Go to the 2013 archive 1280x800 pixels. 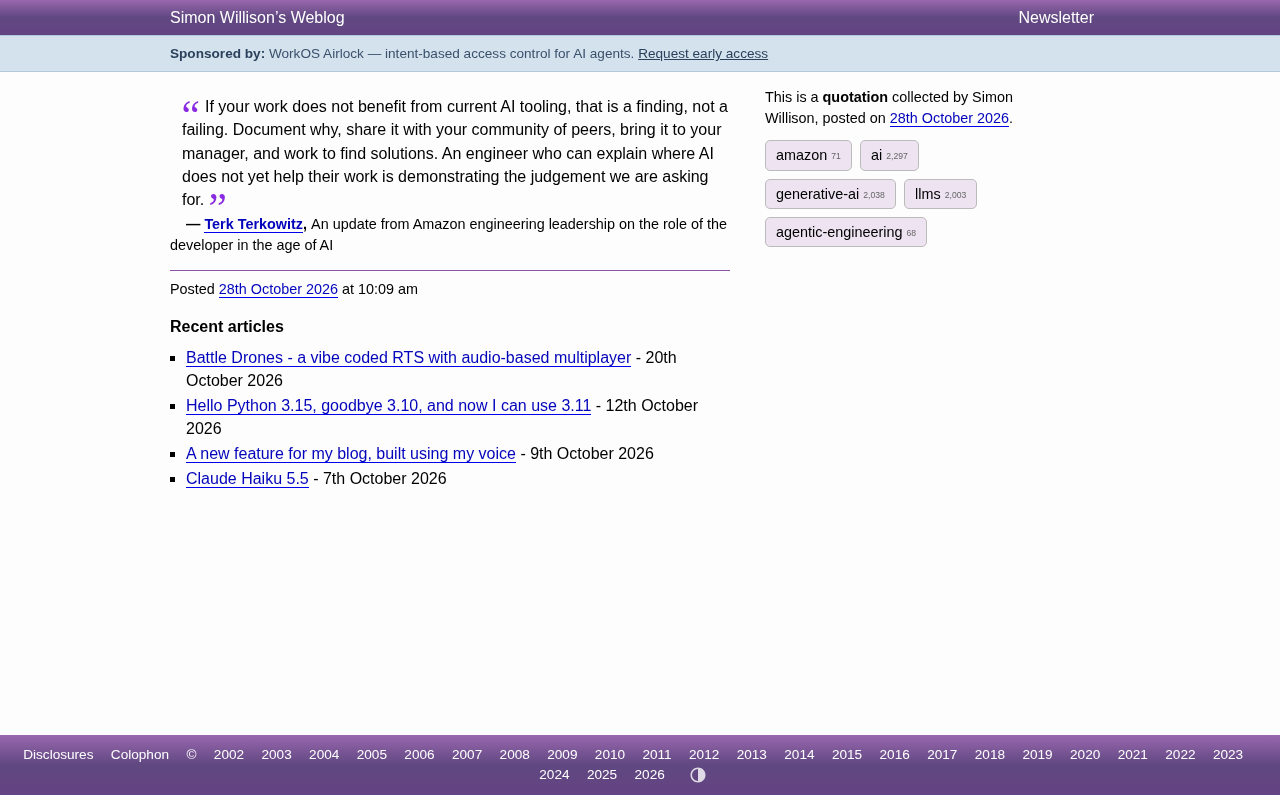752,755
